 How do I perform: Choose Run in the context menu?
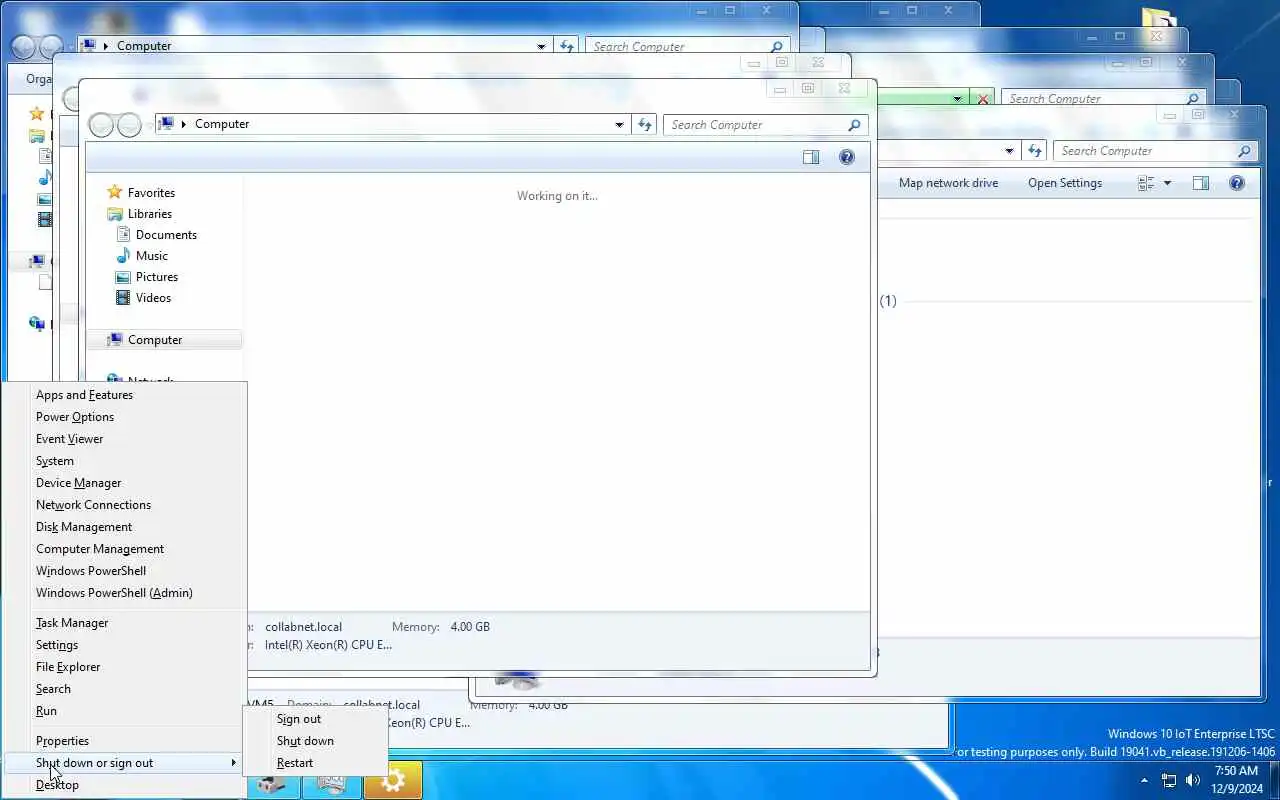tap(125, 711)
